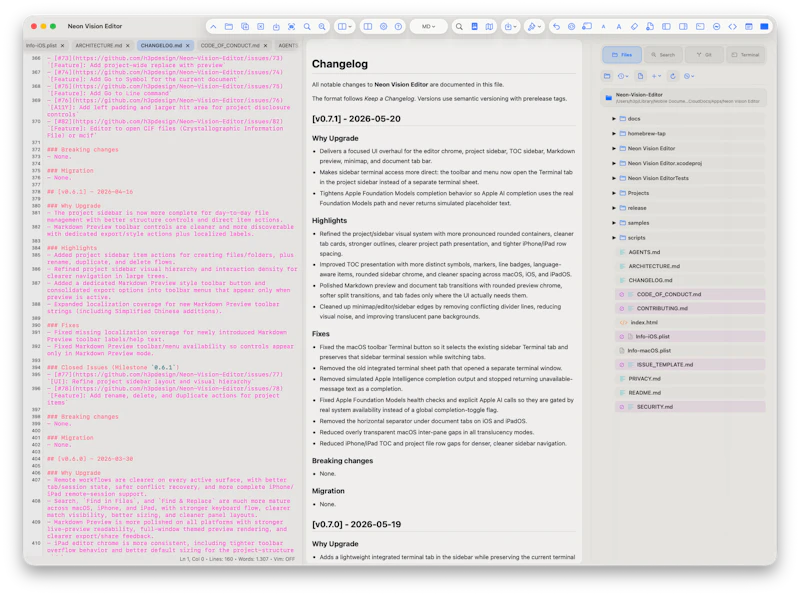
Task: Decrease font size with the small A icon
Action: [x=604, y=27]
